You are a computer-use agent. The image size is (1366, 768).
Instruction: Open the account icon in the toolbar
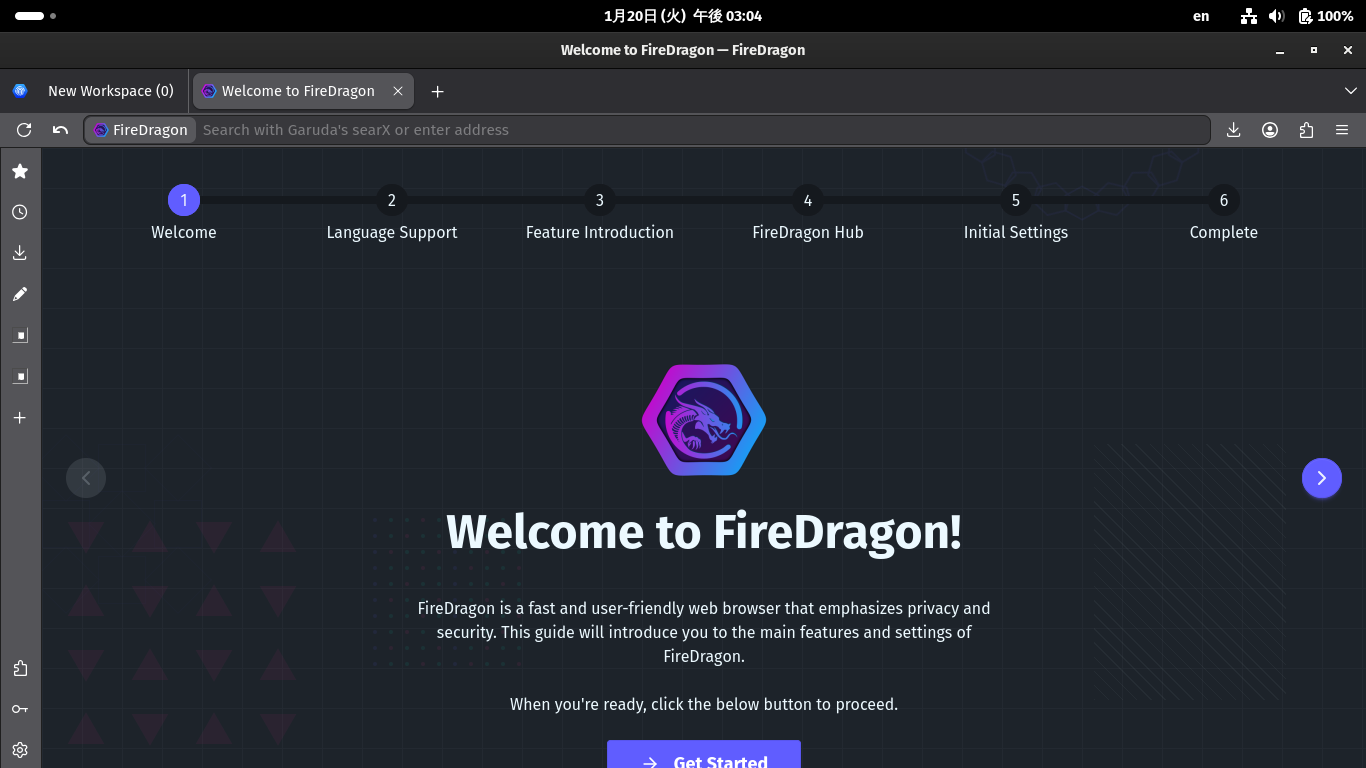tap(1270, 130)
